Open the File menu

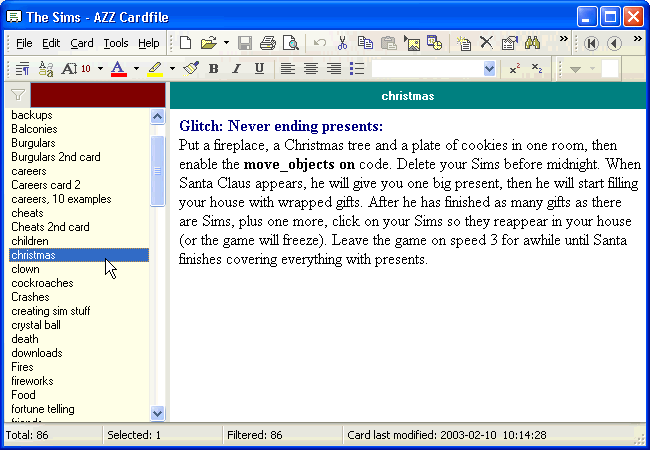[24, 43]
